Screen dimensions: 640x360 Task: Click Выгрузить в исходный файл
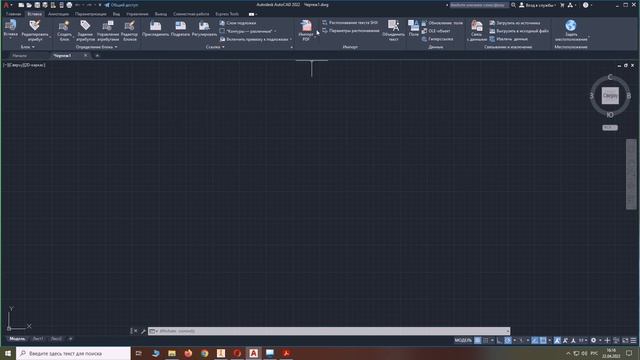[x=519, y=31]
